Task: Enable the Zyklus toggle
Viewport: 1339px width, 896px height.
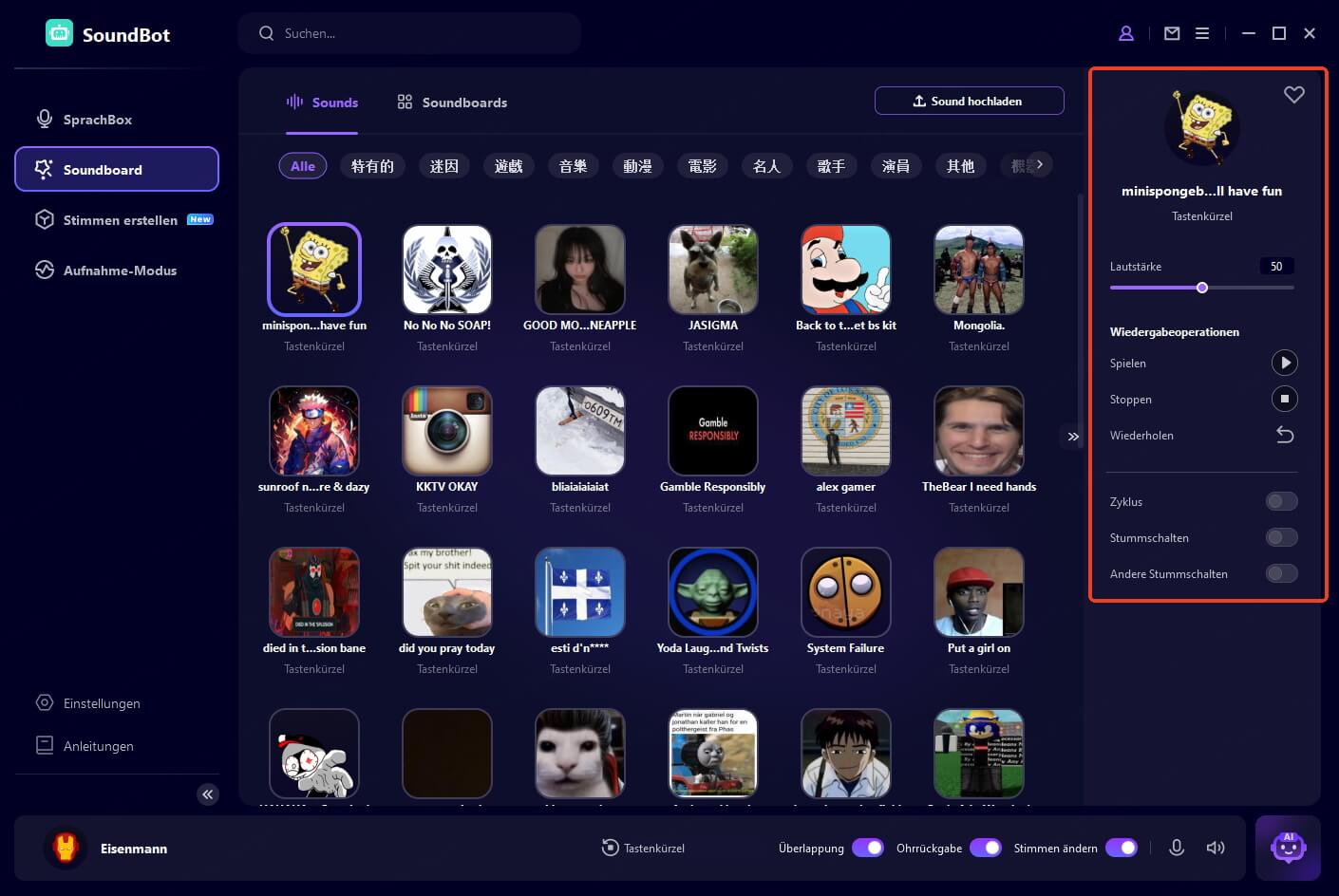Action: click(1281, 501)
